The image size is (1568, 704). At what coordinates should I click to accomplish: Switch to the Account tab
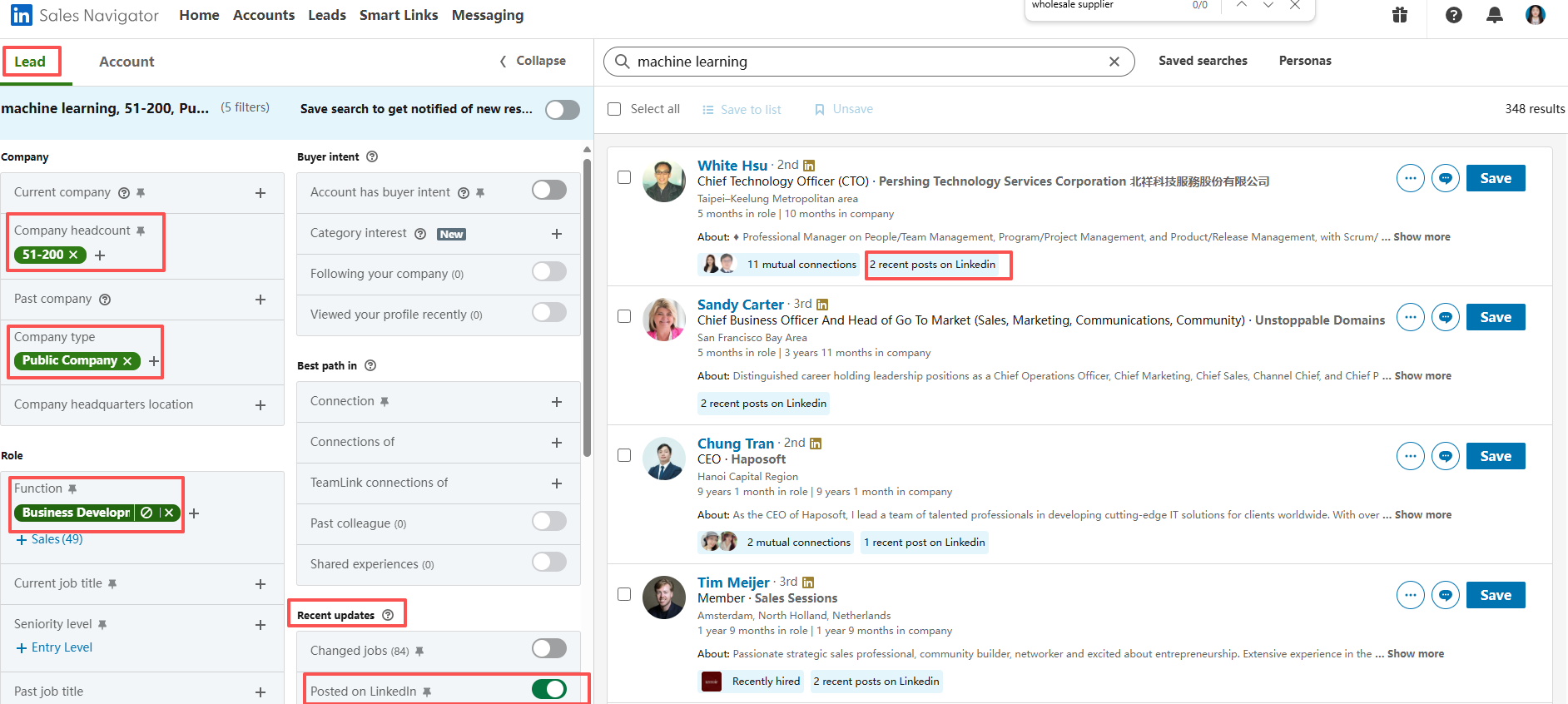point(127,62)
